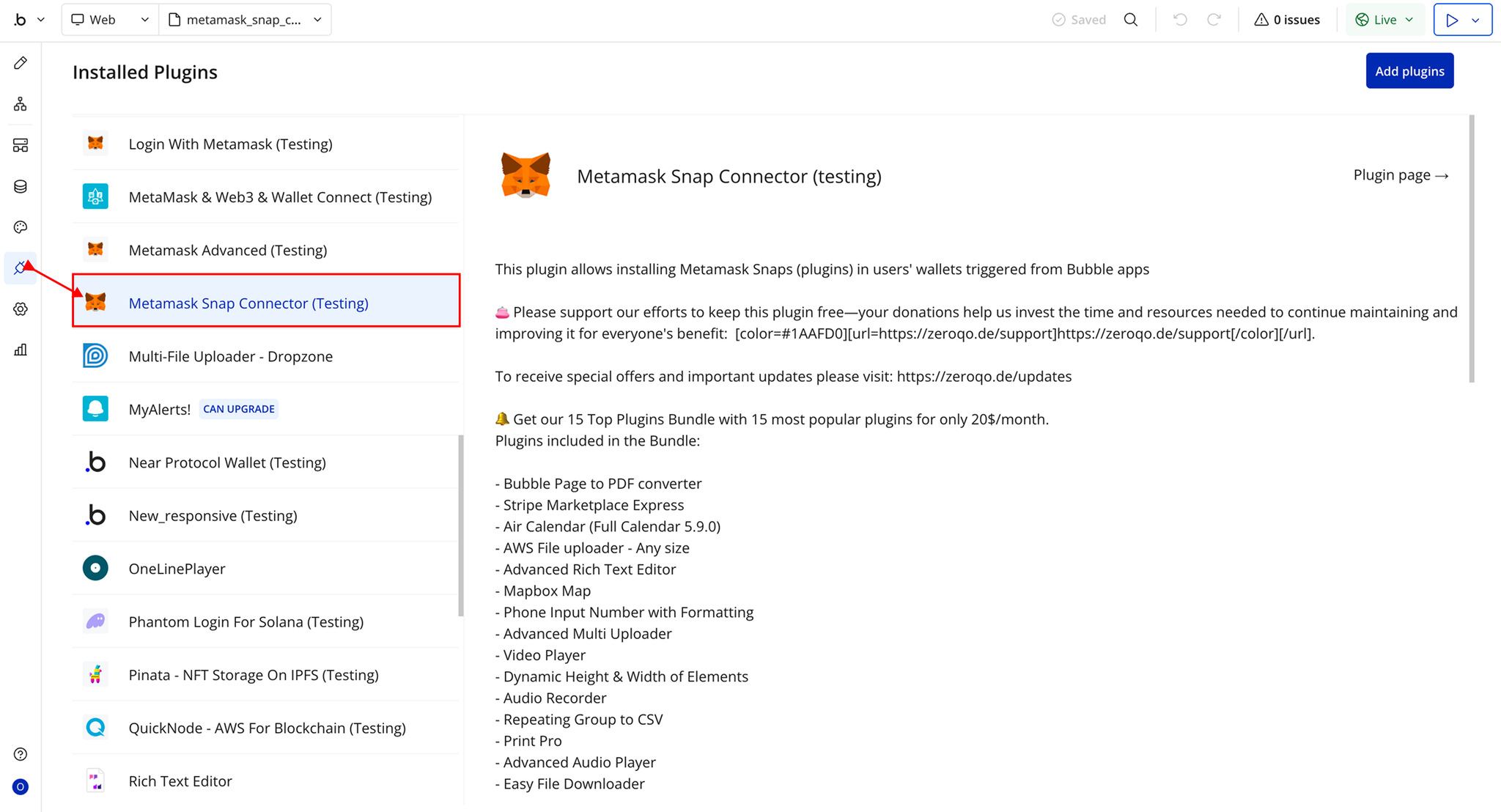Click the 0 issues indicator
Screen dimensions: 1501x812
(x=1287, y=20)
